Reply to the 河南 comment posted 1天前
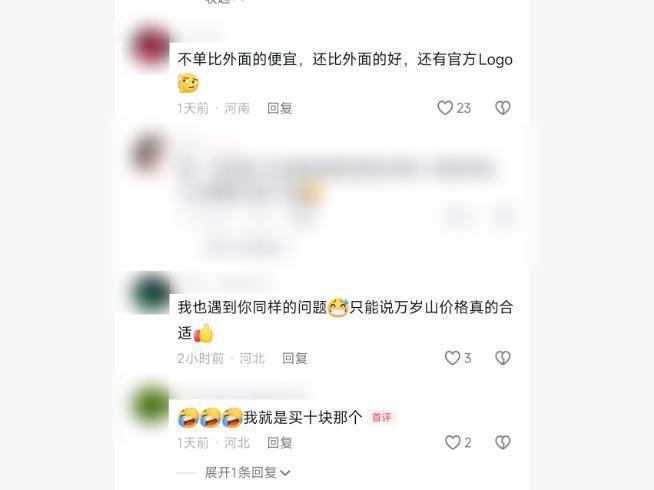This screenshot has height=490, width=654. point(279,108)
